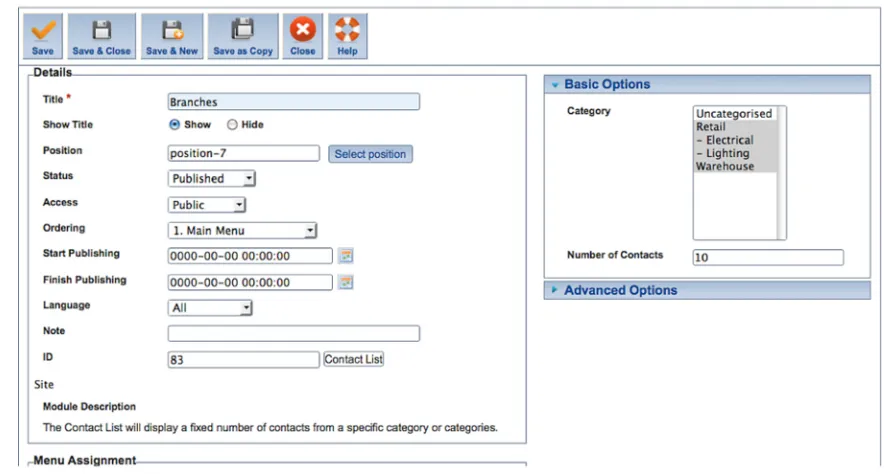
Task: Click the Select position button
Action: 370,154
